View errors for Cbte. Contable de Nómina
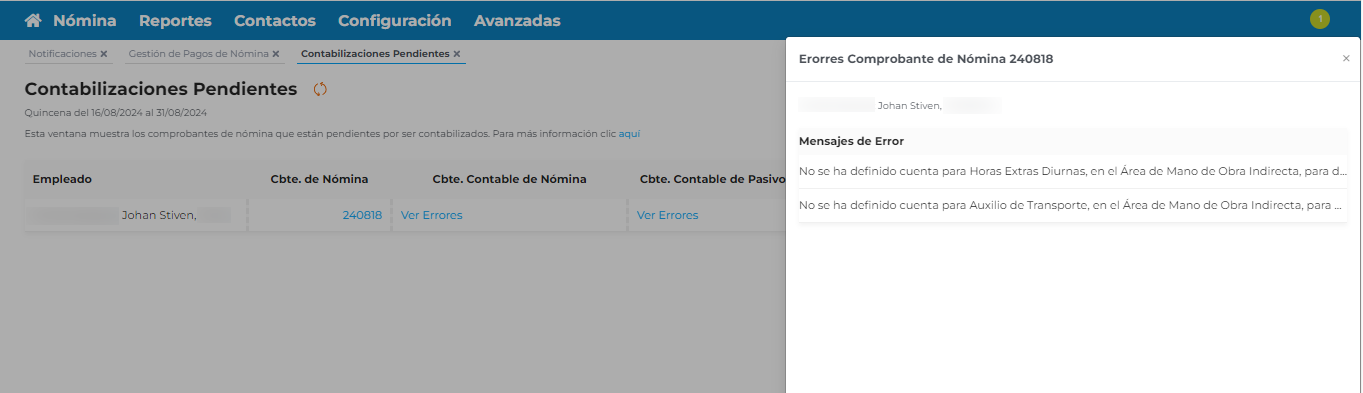1363x393 pixels. [x=432, y=215]
